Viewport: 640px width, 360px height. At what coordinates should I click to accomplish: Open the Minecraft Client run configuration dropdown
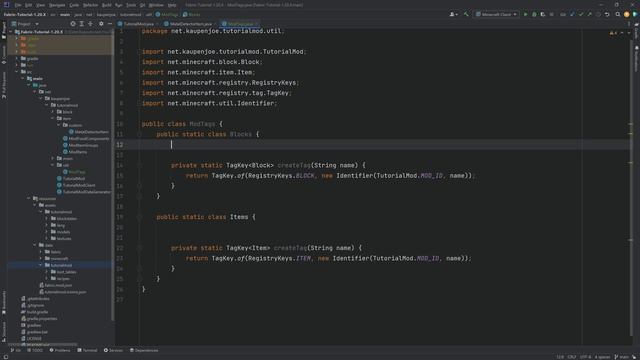point(497,14)
